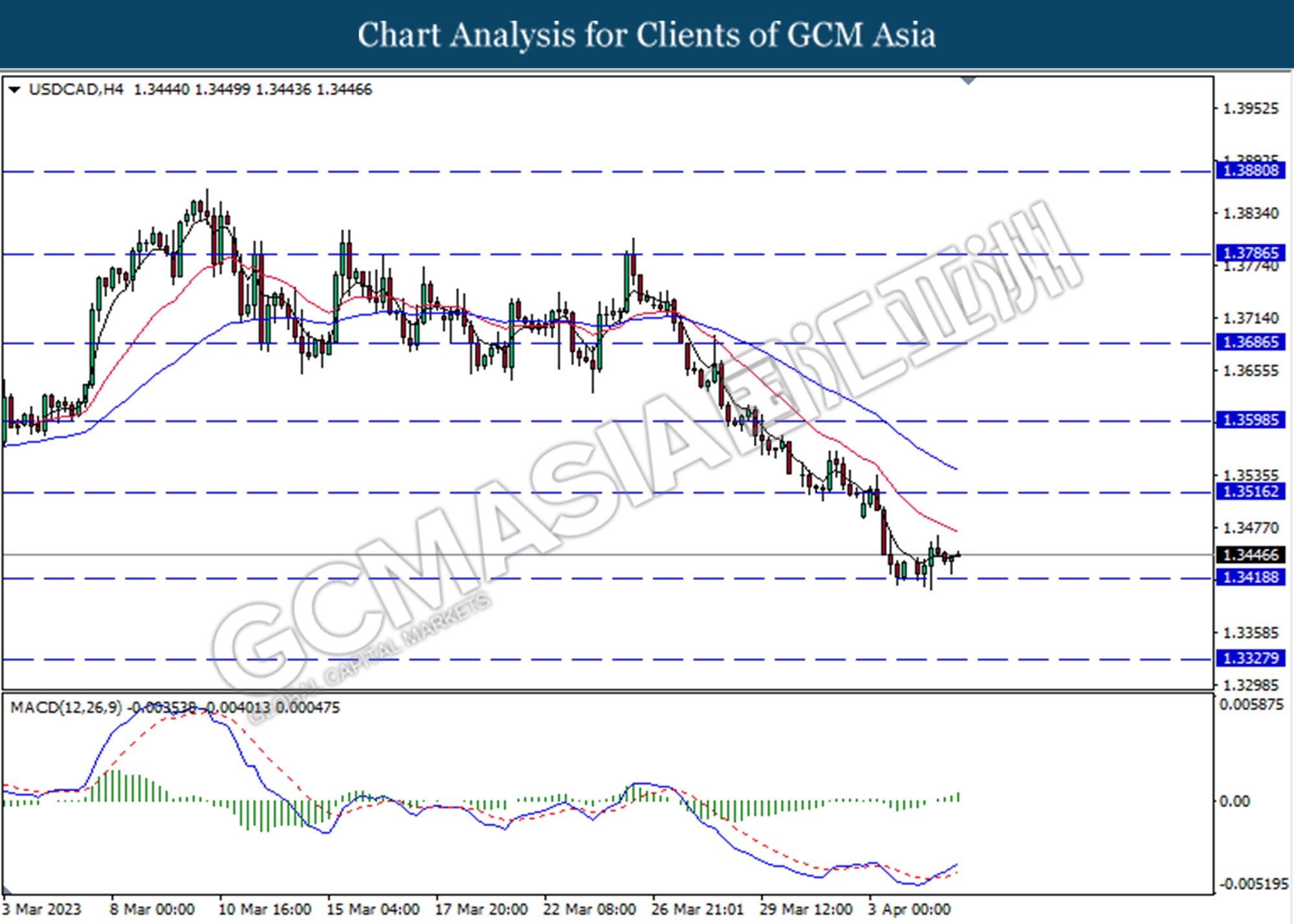The width and height of the screenshot is (1294, 924).
Task: Click the MACD scale value 0.005875
Action: click(1251, 705)
